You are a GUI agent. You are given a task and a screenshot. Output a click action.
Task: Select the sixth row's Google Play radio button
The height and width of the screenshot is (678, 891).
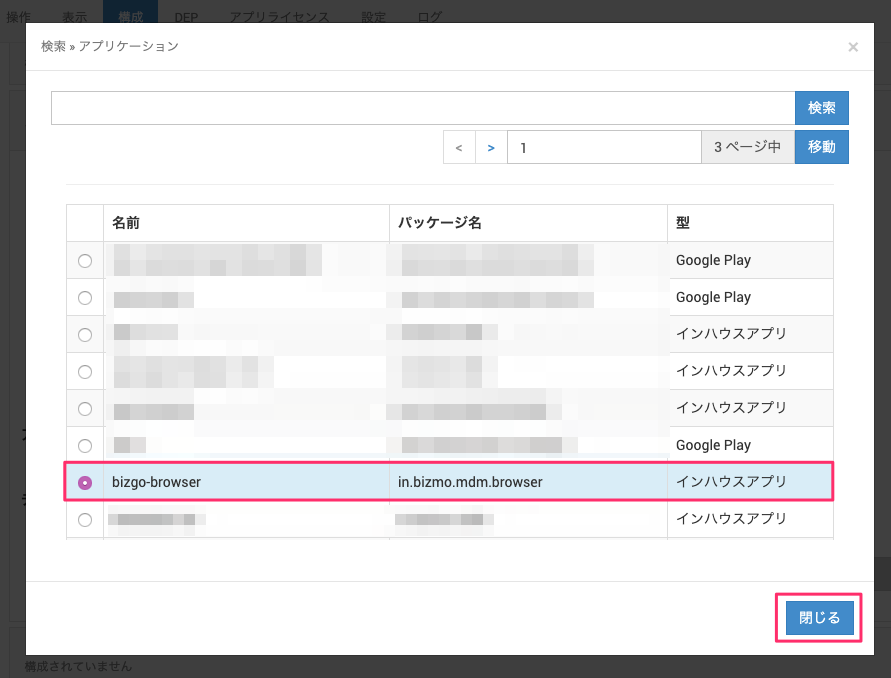click(x=85, y=445)
